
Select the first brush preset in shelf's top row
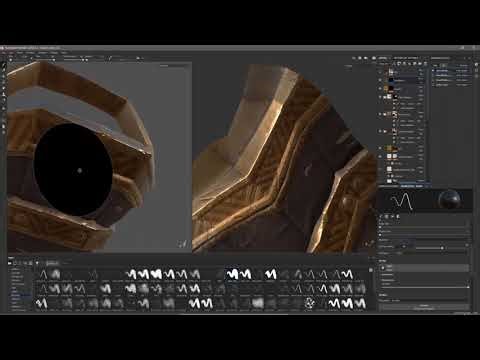tap(43, 275)
